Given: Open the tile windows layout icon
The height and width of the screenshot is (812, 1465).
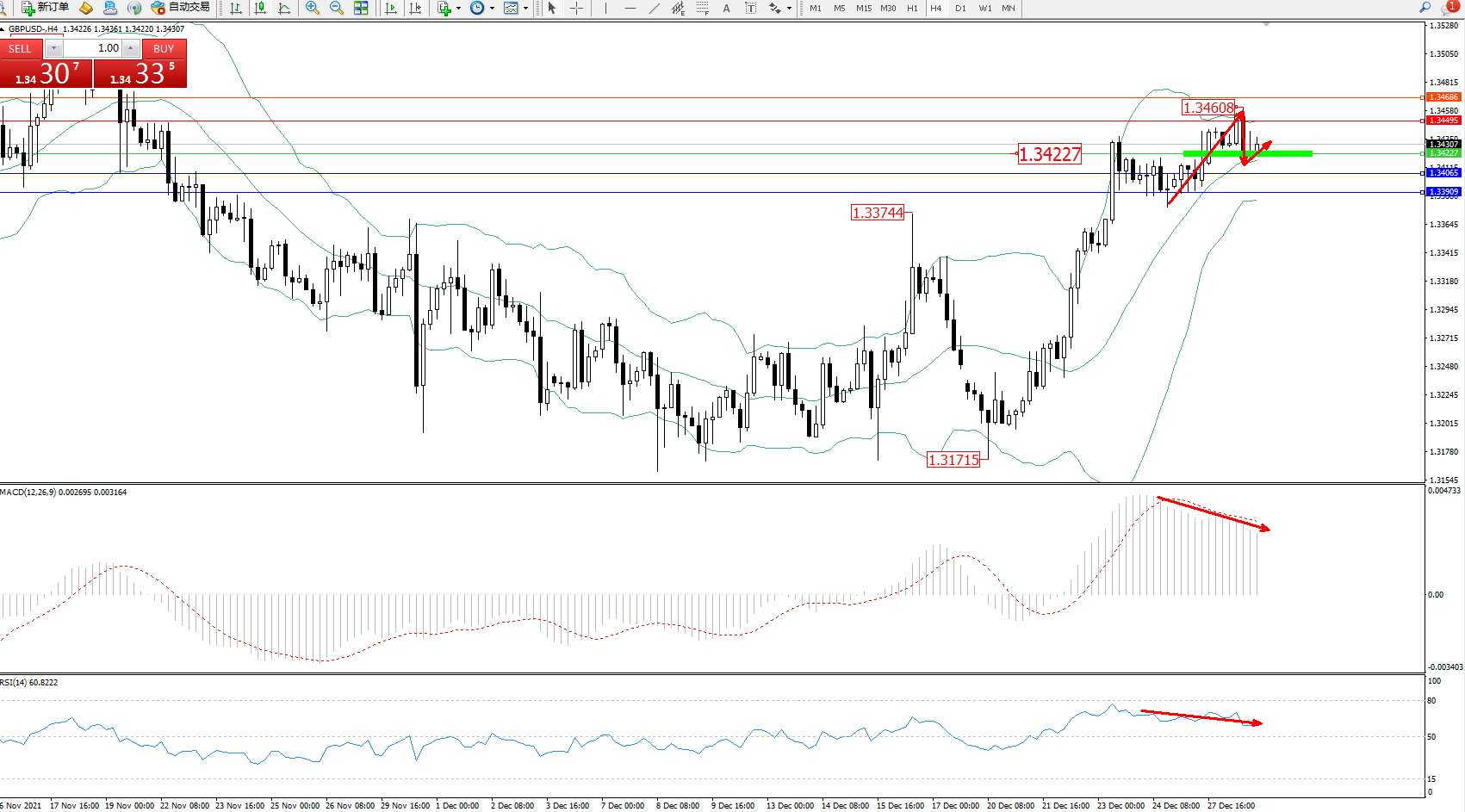Looking at the screenshot, I should (x=362, y=8).
